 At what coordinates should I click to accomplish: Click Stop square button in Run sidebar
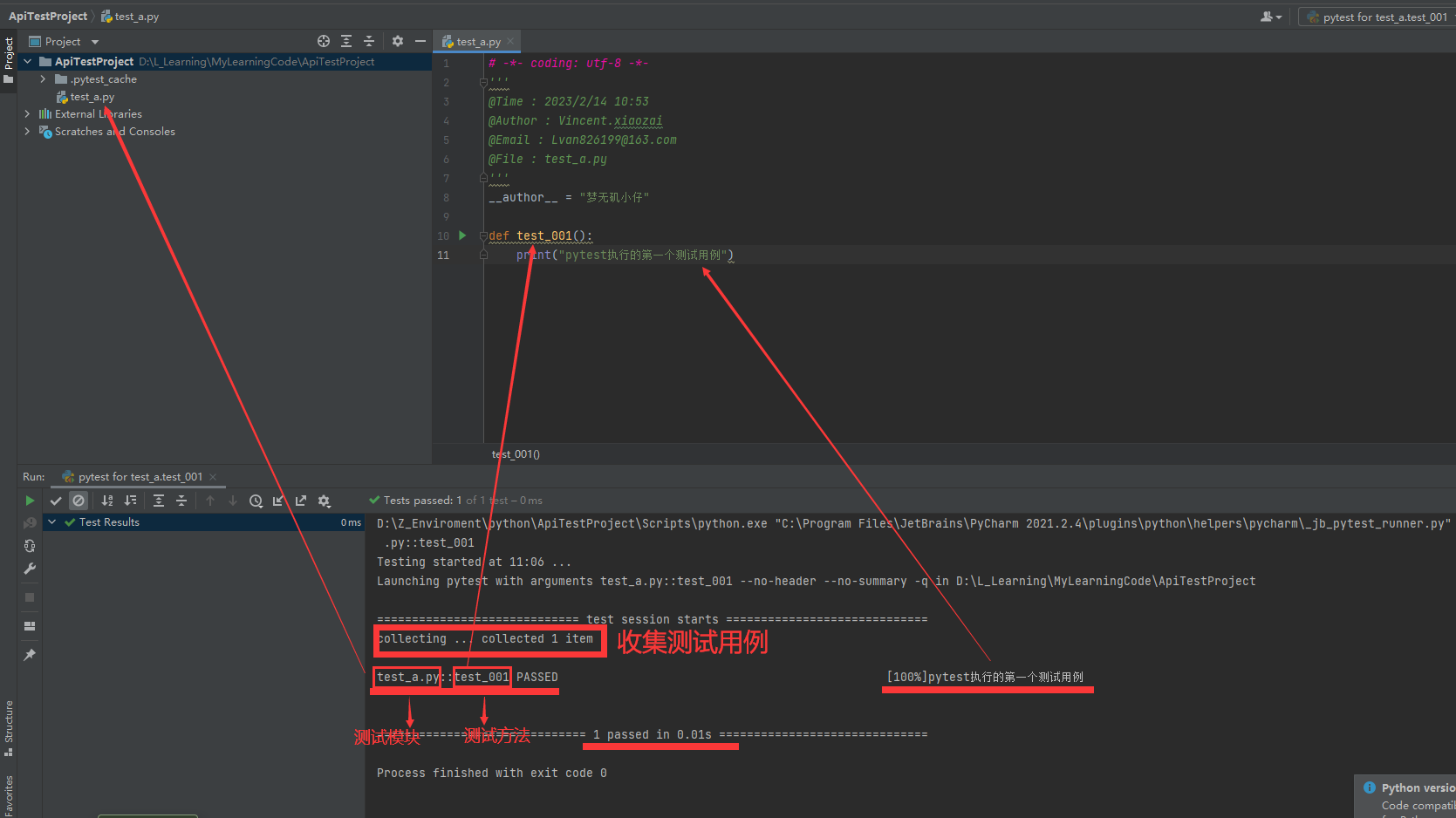30,597
